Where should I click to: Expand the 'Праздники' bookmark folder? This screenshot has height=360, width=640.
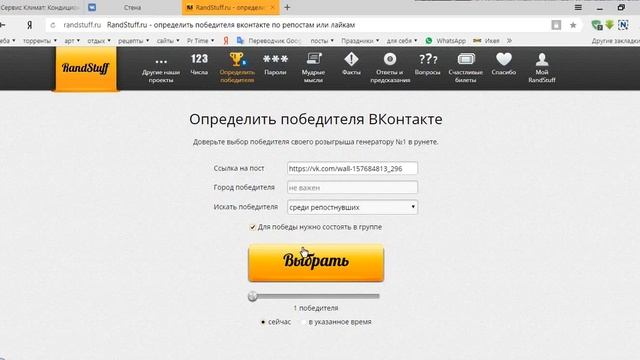tap(360, 41)
